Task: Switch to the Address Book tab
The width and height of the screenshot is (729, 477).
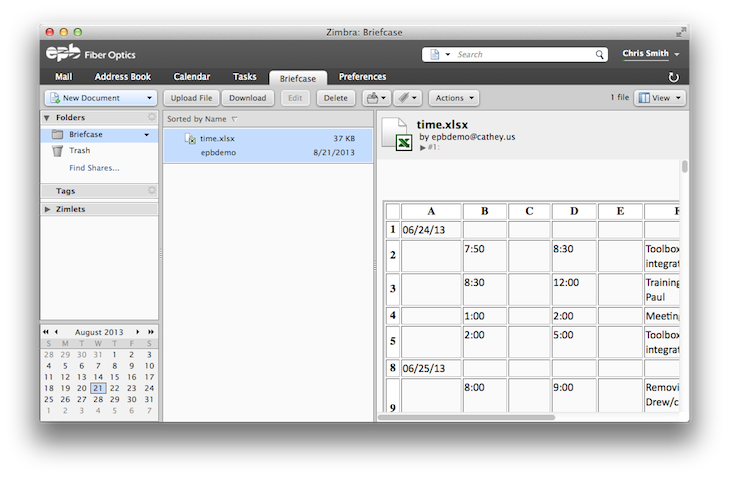Action: coord(123,77)
